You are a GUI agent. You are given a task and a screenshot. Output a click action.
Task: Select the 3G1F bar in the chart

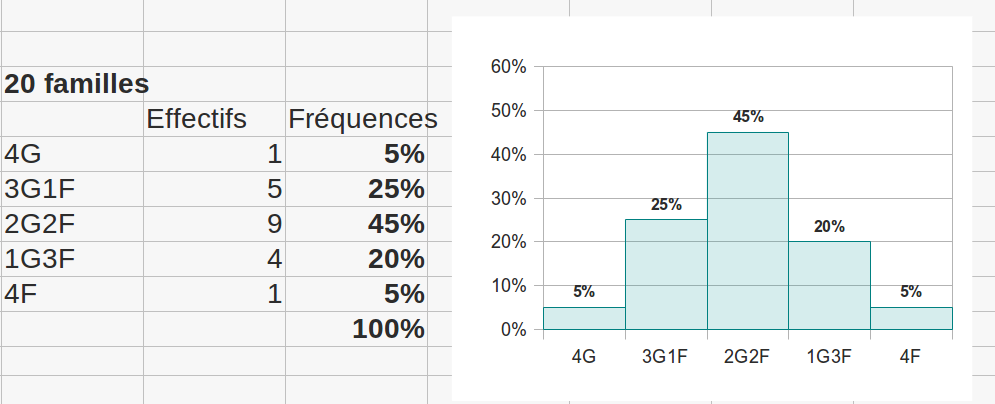pos(666,275)
